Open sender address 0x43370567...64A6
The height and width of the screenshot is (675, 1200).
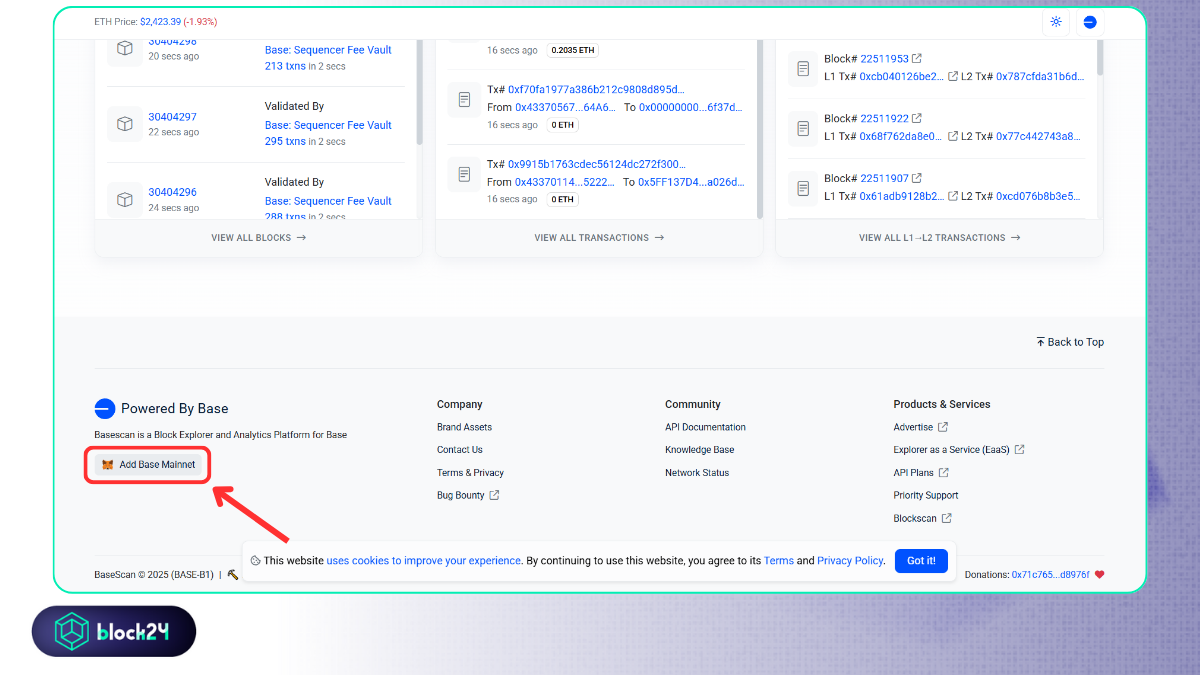click(566, 107)
